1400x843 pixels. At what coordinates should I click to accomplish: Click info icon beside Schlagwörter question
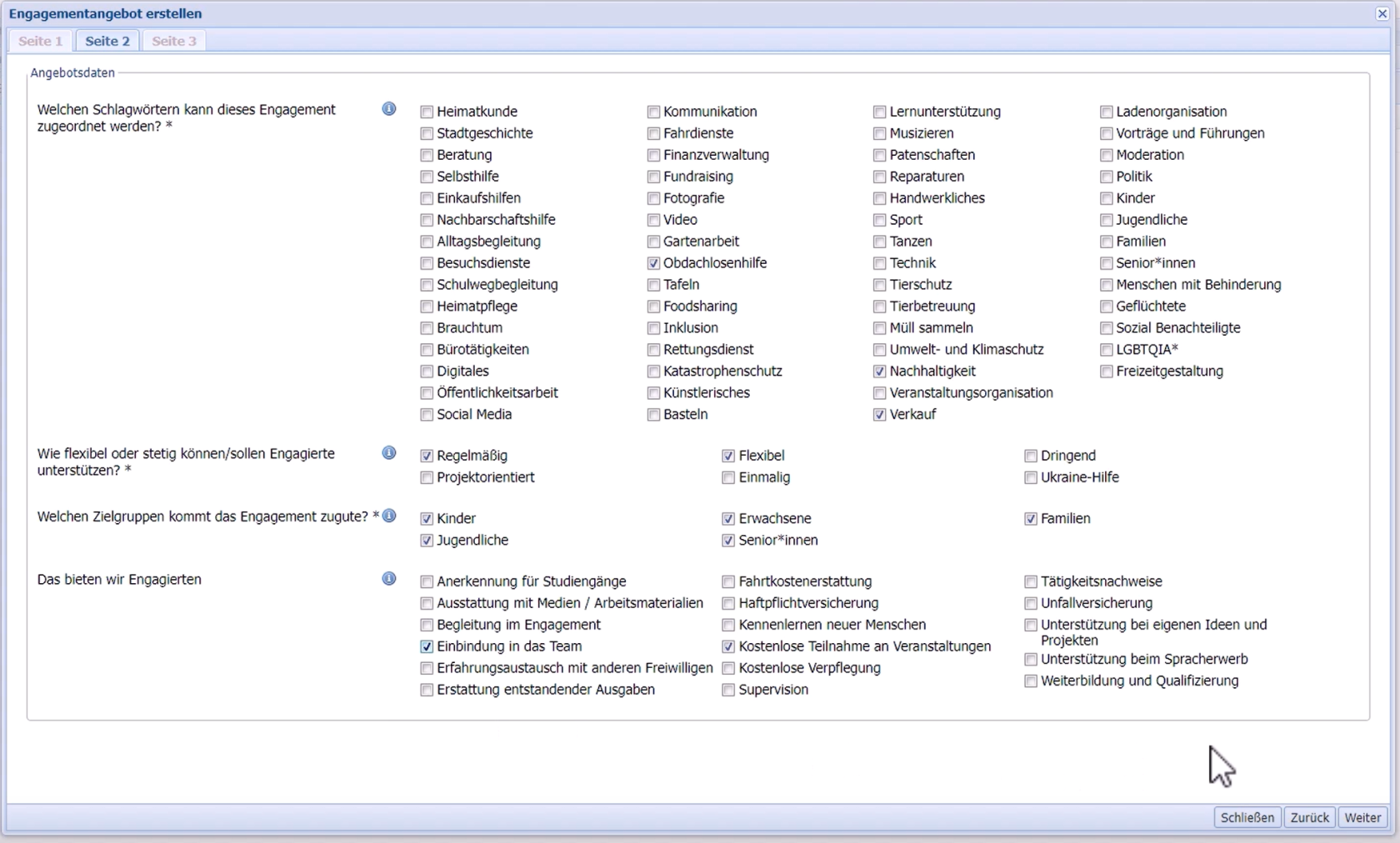click(x=388, y=109)
